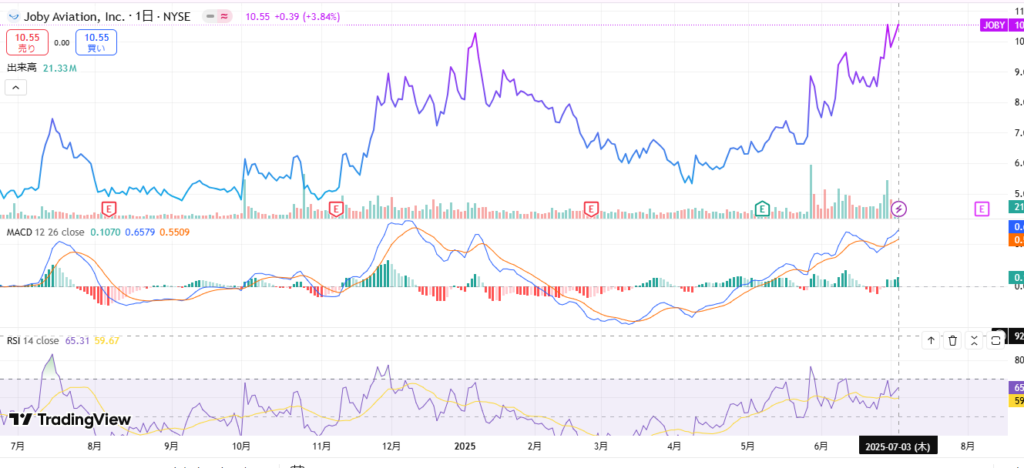Click the 3月 label on time axis

pos(601,446)
